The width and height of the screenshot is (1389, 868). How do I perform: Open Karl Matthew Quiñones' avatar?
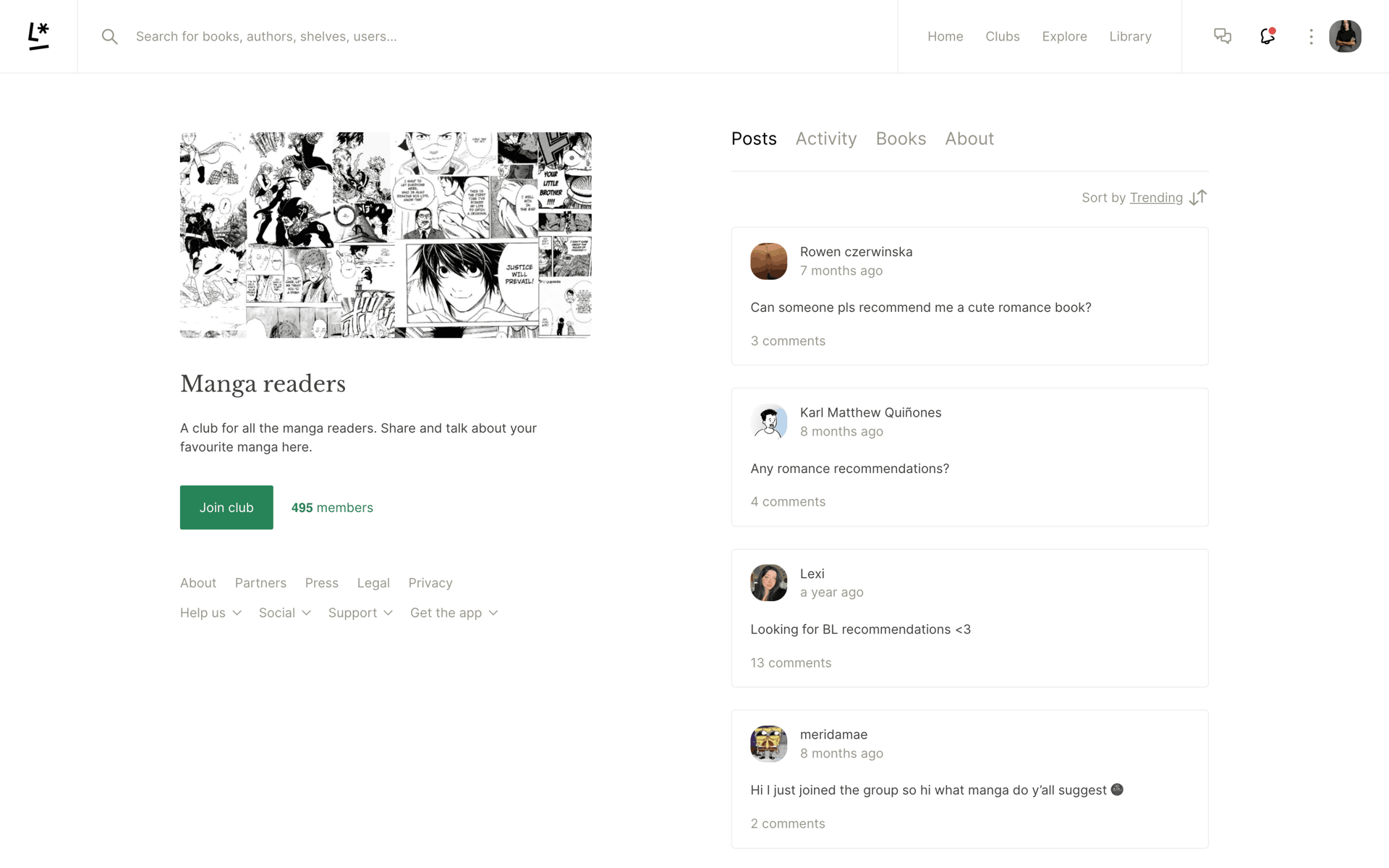point(768,422)
